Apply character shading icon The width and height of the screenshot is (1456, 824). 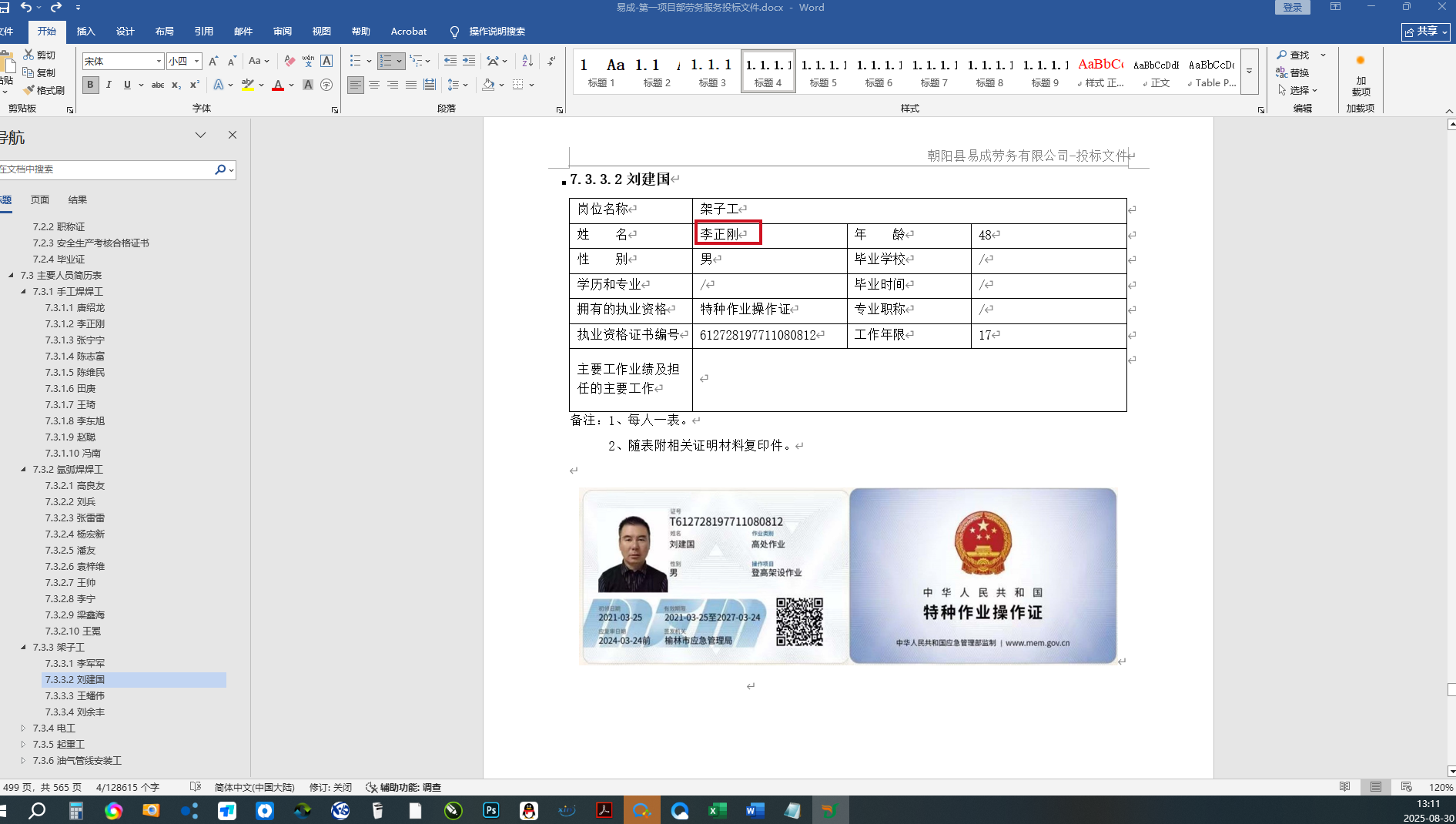pos(308,85)
